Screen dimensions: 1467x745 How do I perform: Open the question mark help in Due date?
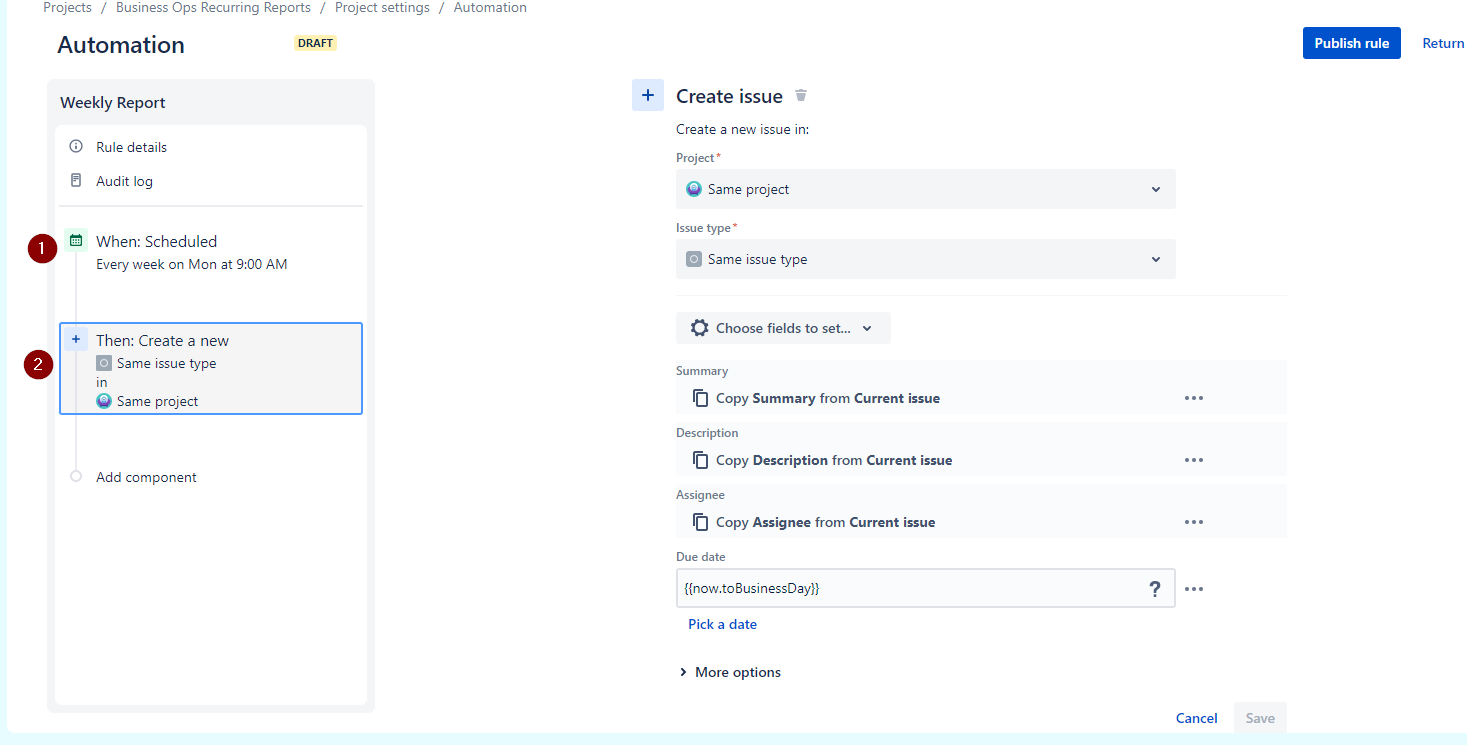pos(1155,589)
